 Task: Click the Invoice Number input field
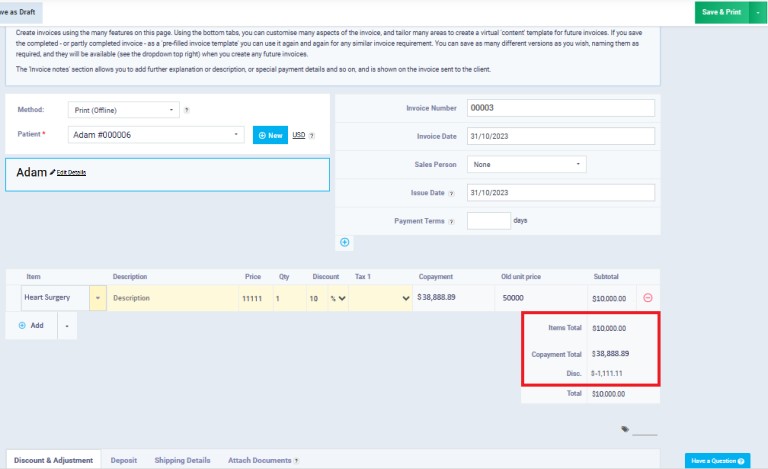(x=560, y=108)
